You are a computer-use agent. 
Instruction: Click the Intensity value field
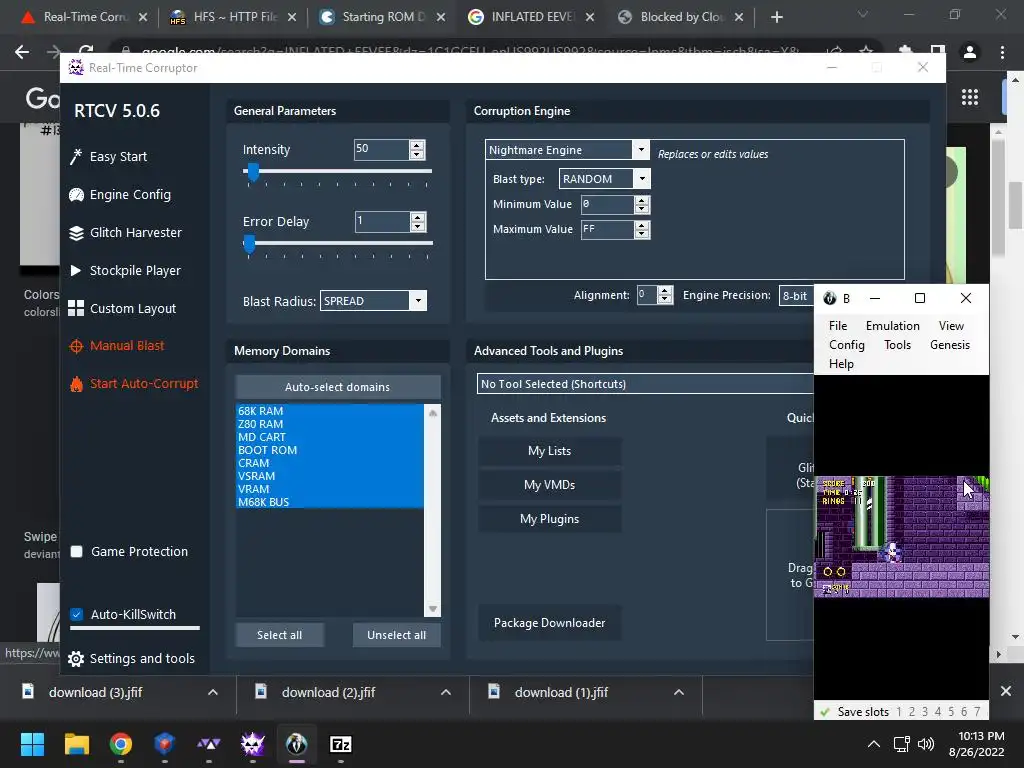pos(382,150)
